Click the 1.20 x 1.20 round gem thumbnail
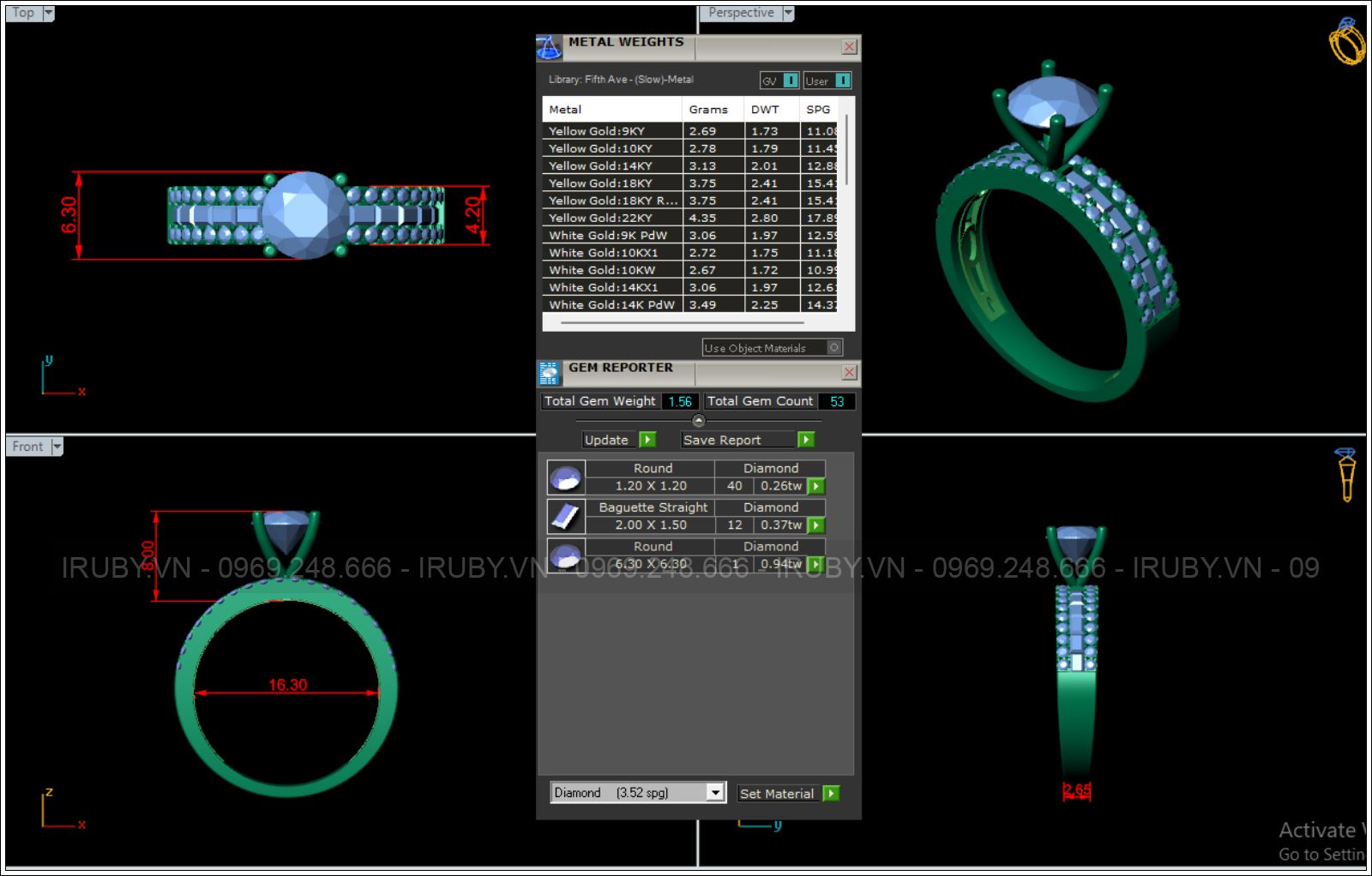Viewport: 1372px width, 876px height. (x=566, y=477)
